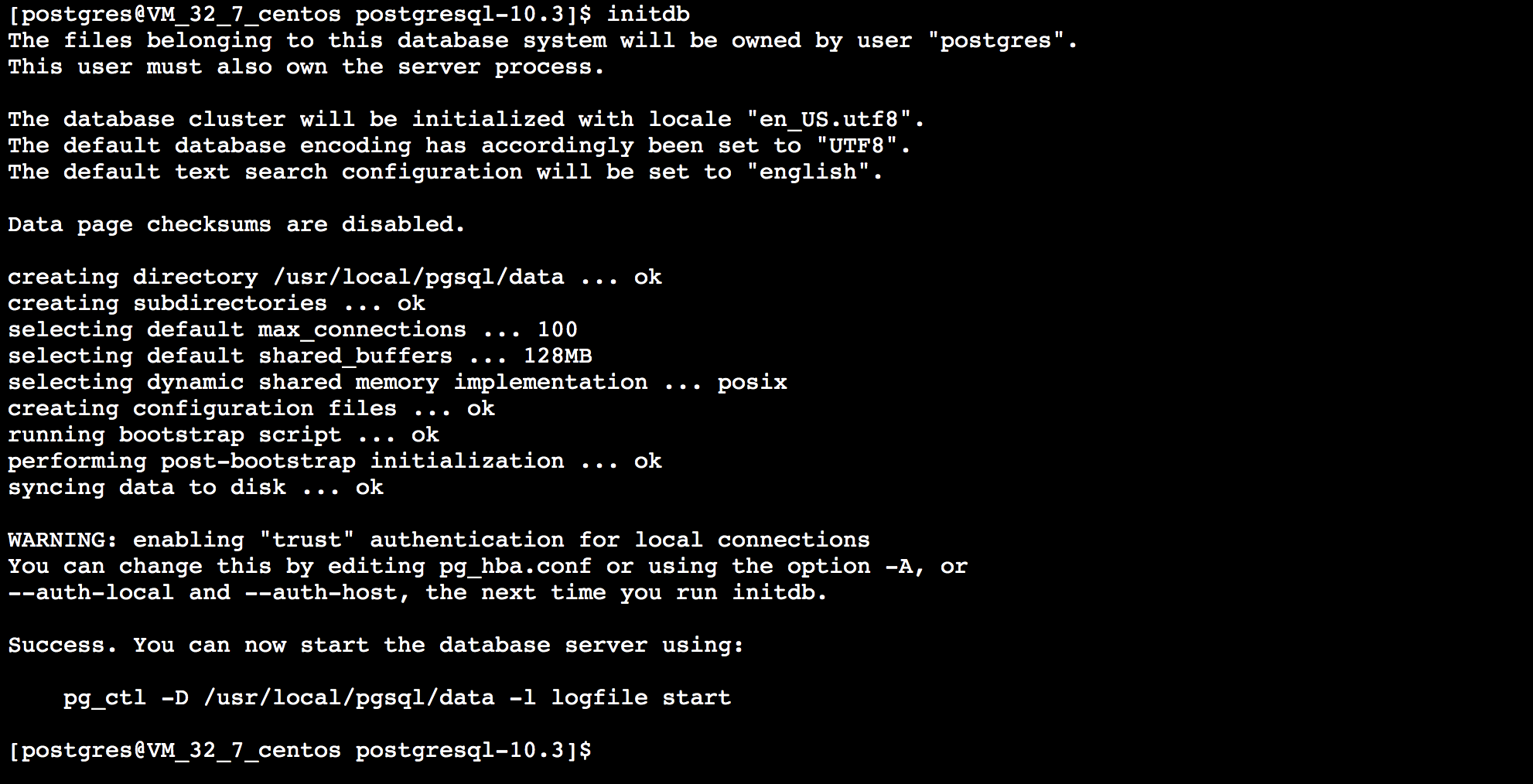Click the "Data page checksums are disabled" line
Image resolution: width=1533 pixels, height=784 pixels.
tap(237, 224)
